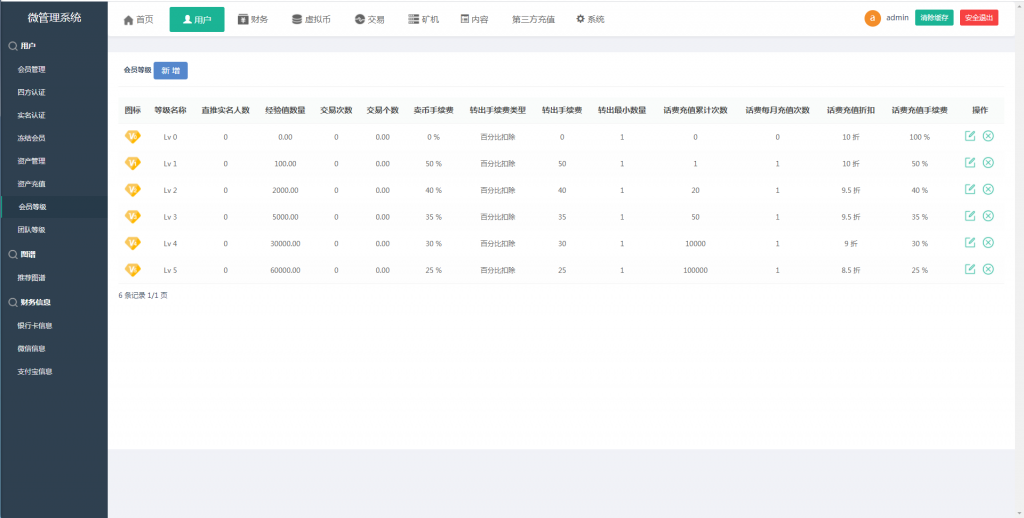The height and width of the screenshot is (518, 1024).
Task: Click the Lv 4 edit pencil icon
Action: 970,242
